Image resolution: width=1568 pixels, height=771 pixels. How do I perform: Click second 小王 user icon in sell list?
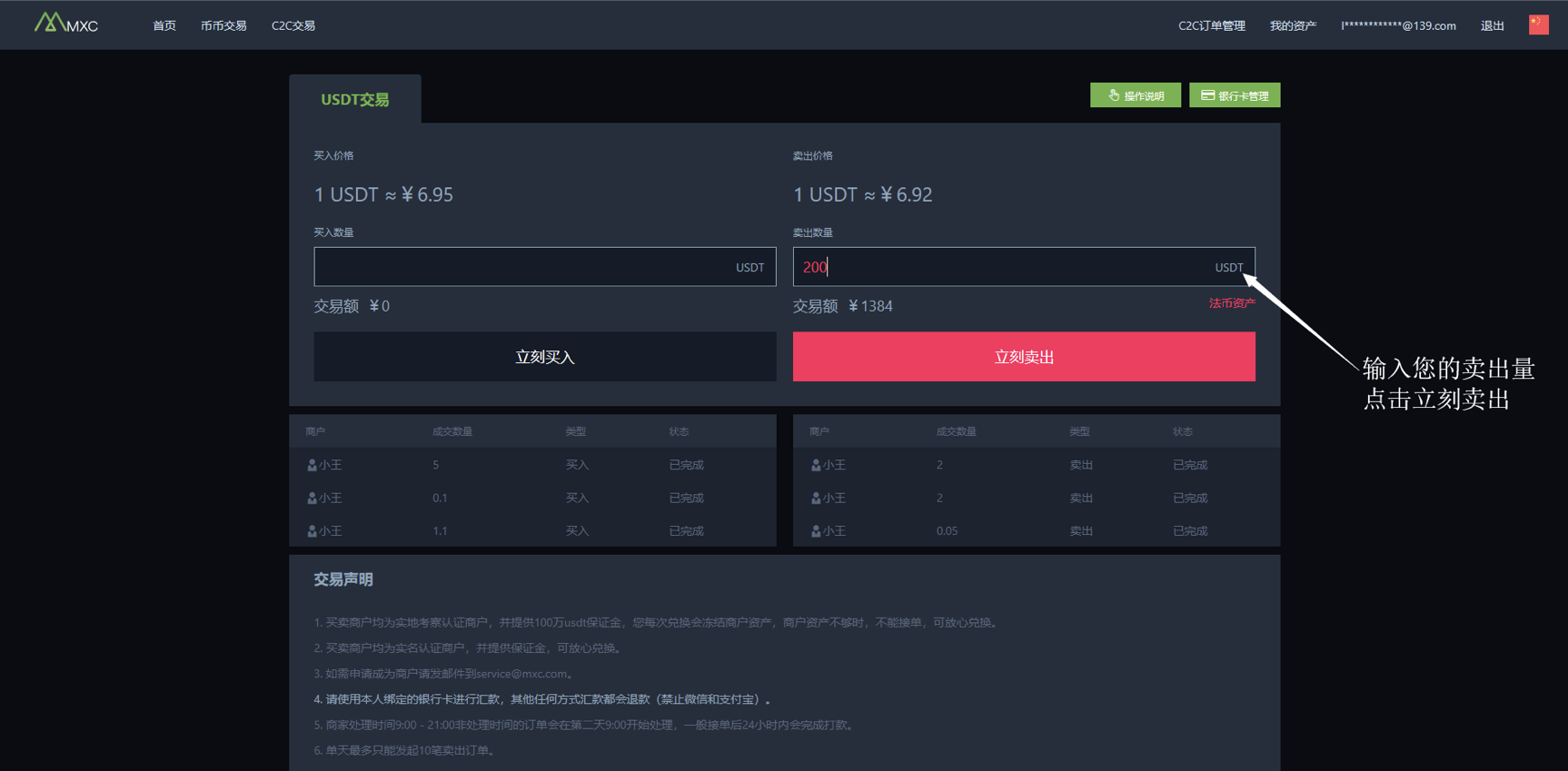tap(816, 499)
